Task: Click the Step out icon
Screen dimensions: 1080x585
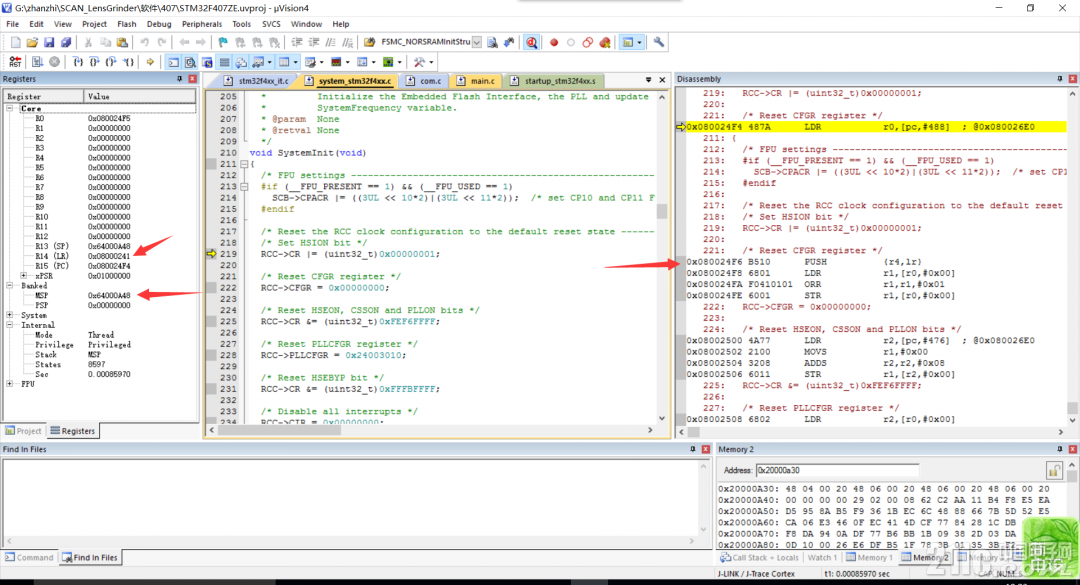Action: click(111, 62)
